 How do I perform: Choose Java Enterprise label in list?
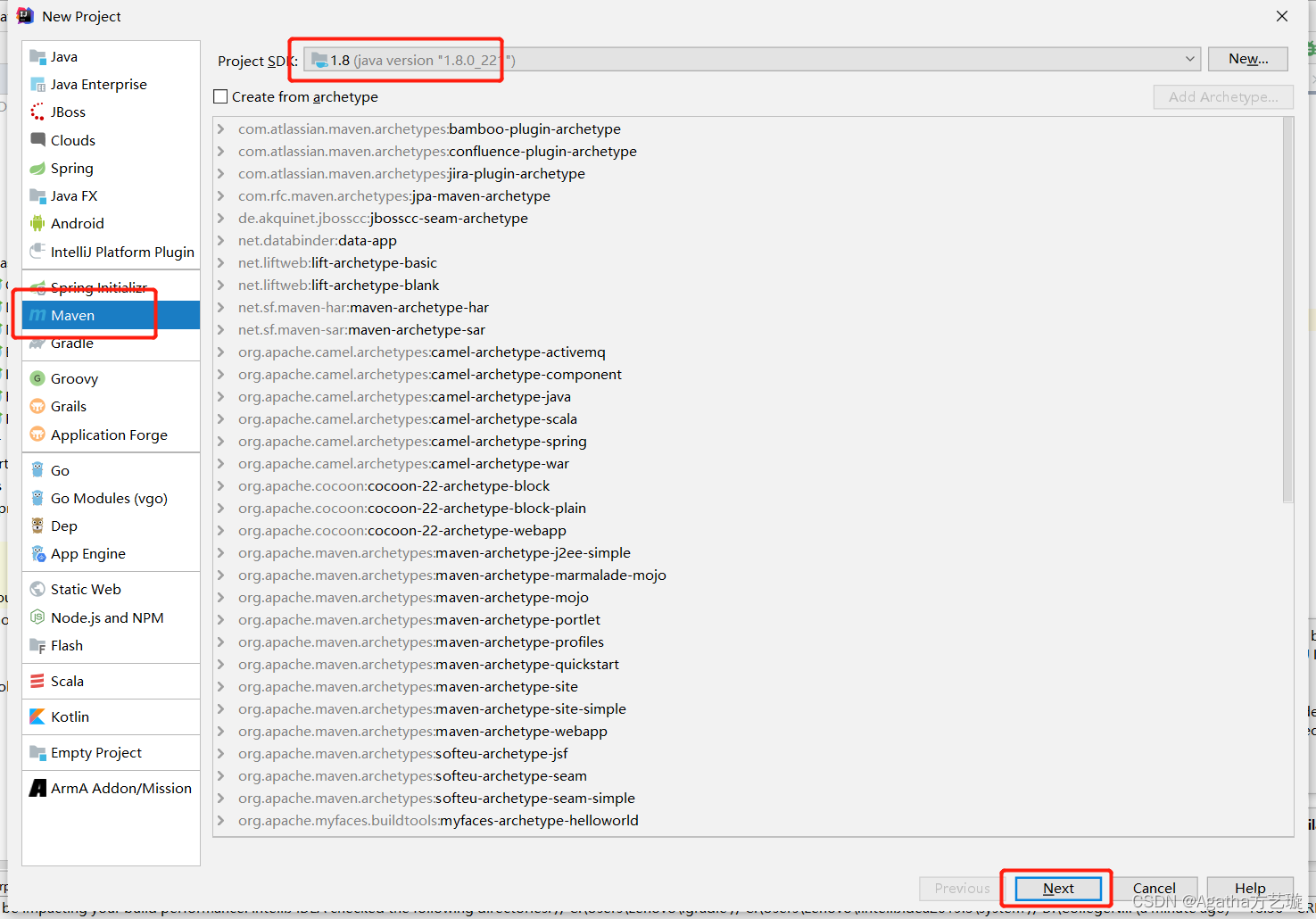click(x=98, y=85)
